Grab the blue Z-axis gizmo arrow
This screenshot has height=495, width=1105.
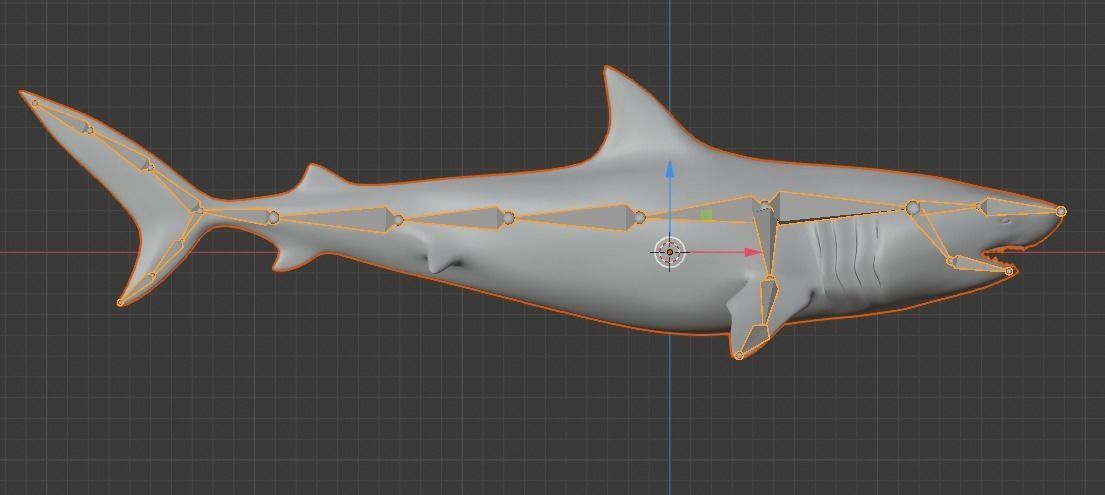(669, 169)
